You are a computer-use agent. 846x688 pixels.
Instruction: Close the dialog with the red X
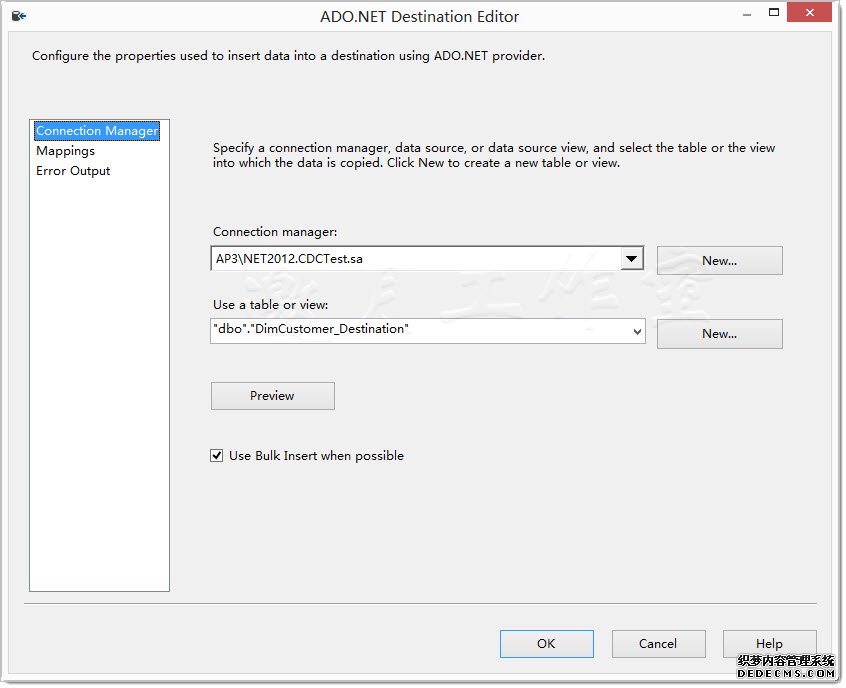[806, 13]
